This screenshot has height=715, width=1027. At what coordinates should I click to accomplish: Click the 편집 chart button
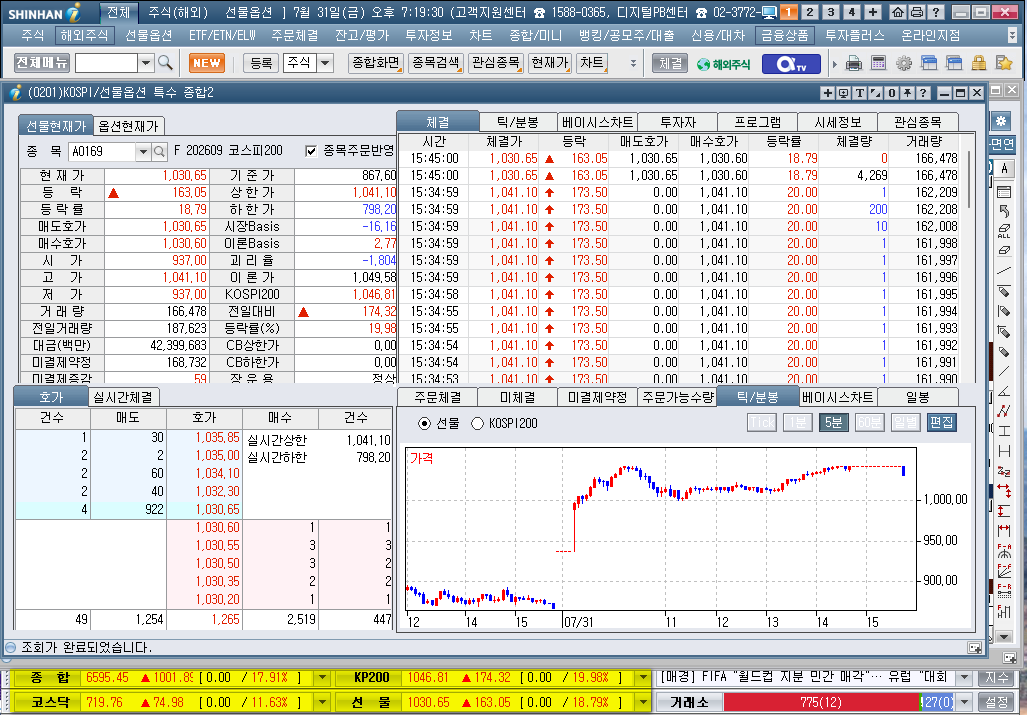[x=941, y=422]
